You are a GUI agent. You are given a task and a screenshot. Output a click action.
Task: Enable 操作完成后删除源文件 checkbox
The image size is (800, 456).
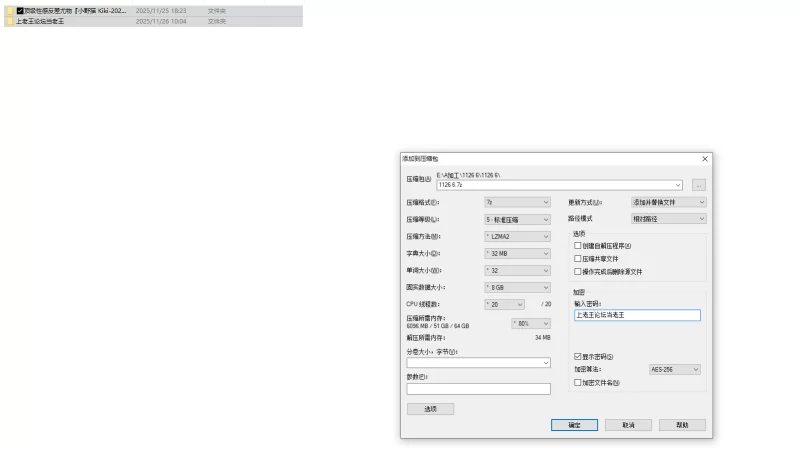click(x=578, y=272)
